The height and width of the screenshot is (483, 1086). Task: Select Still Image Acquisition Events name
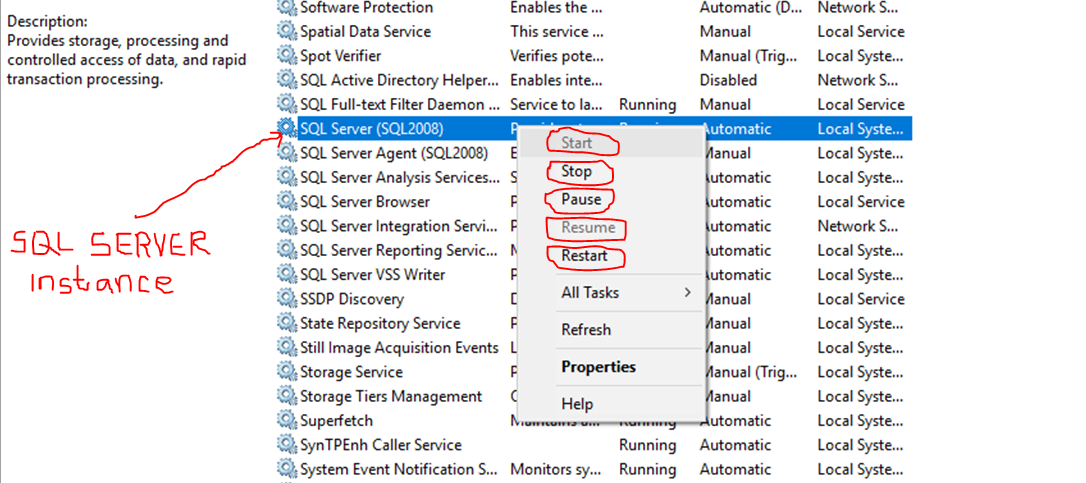[x=399, y=348]
